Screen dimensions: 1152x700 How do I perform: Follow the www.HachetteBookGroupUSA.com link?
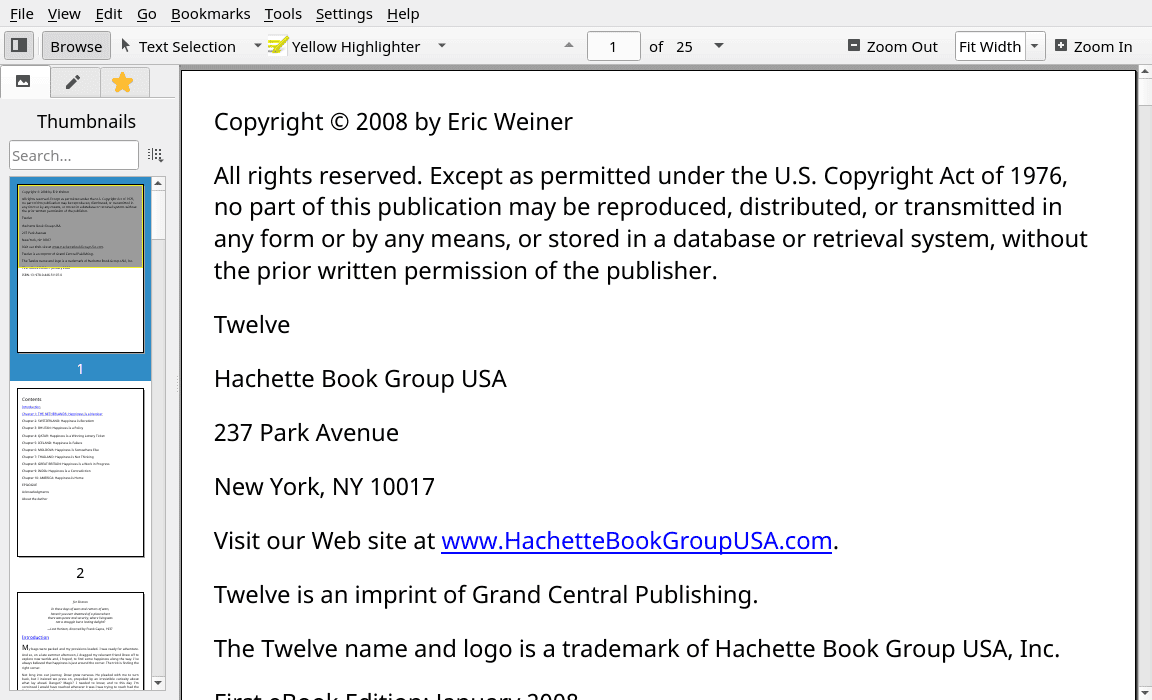(637, 541)
